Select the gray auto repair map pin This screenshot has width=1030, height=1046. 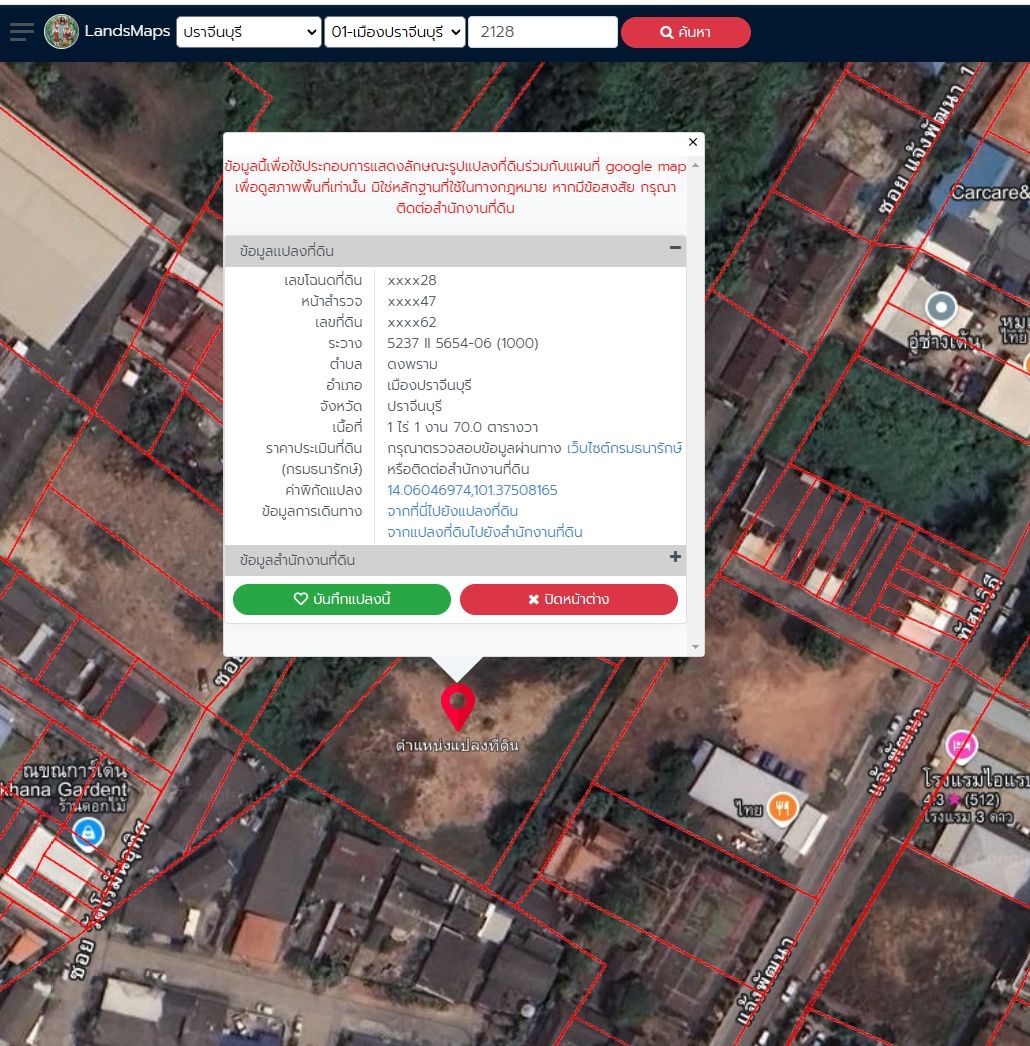tap(941, 309)
